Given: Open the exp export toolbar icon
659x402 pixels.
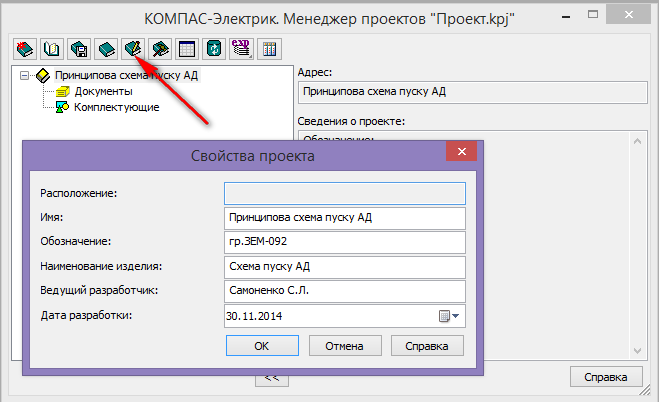Looking at the screenshot, I should point(241,49).
